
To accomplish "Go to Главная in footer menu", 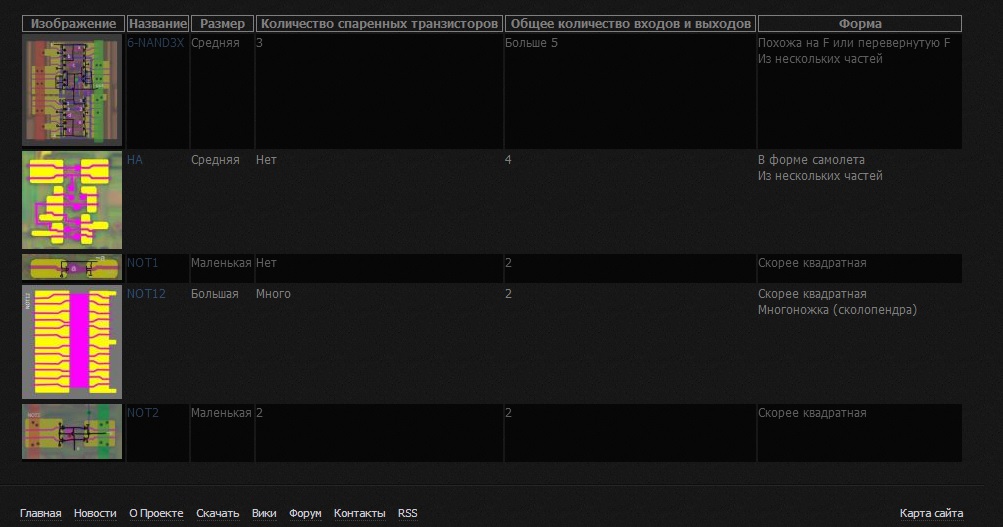I will [40, 513].
